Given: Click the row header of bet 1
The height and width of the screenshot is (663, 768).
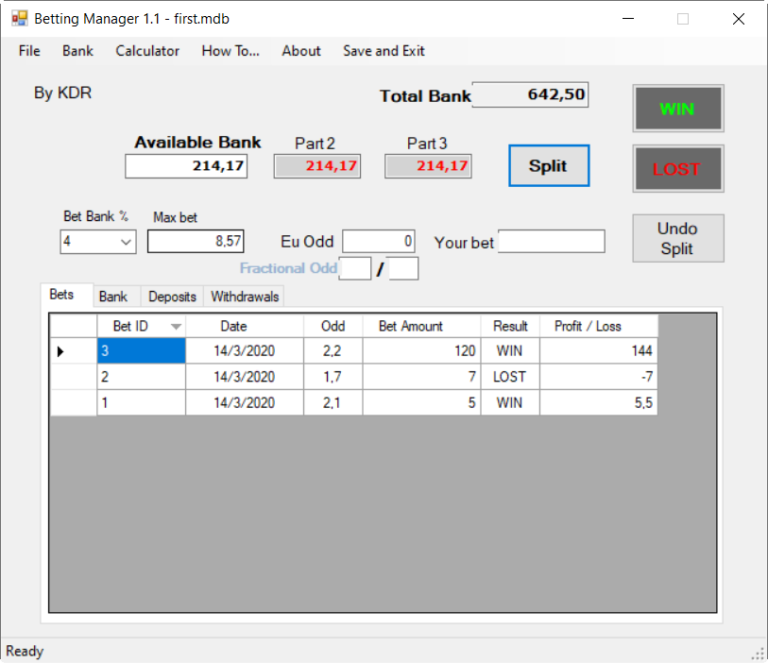Looking at the screenshot, I should pyautogui.click(x=73, y=403).
